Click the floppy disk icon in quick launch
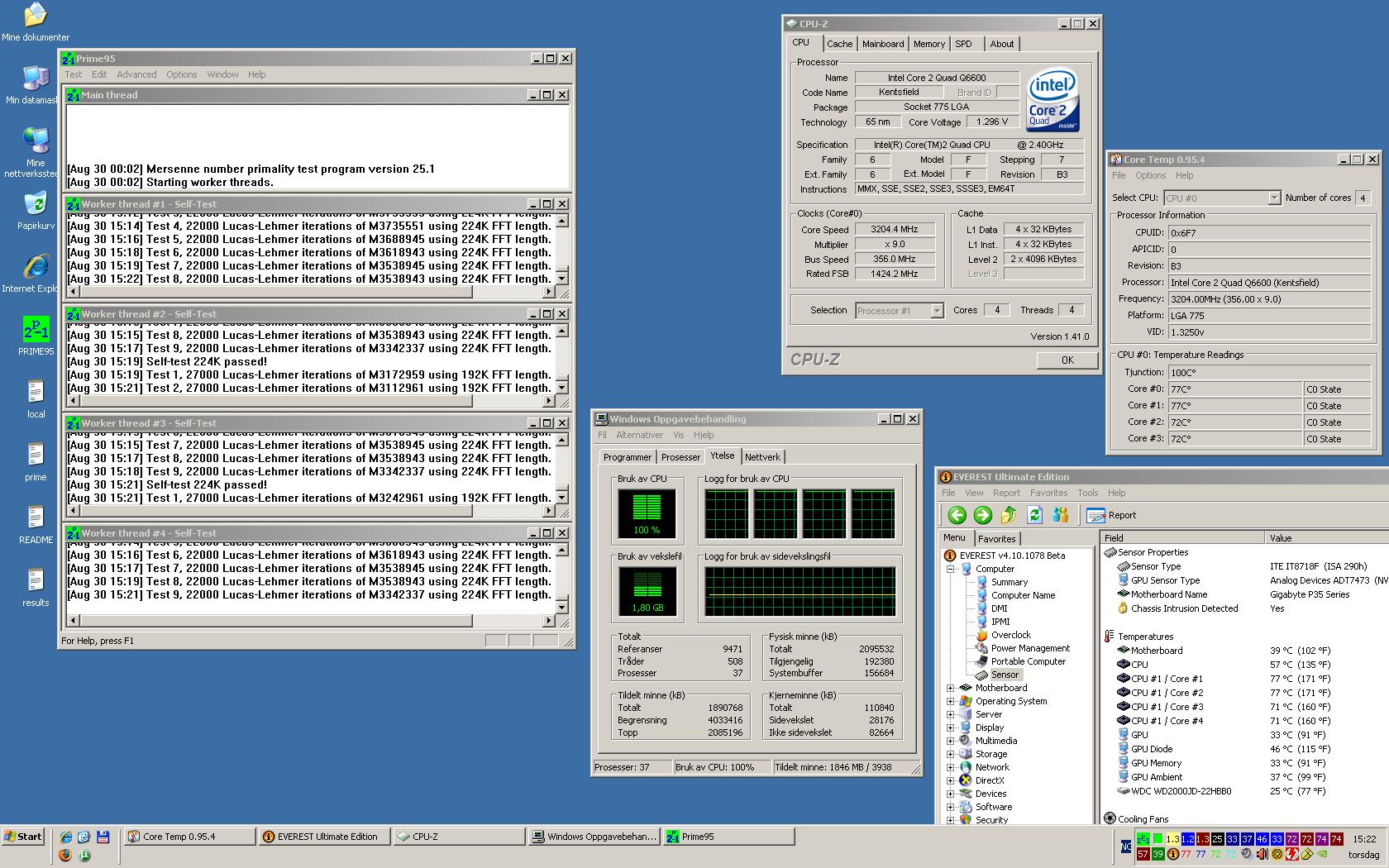Screen dimensions: 1389x868 click(103, 837)
